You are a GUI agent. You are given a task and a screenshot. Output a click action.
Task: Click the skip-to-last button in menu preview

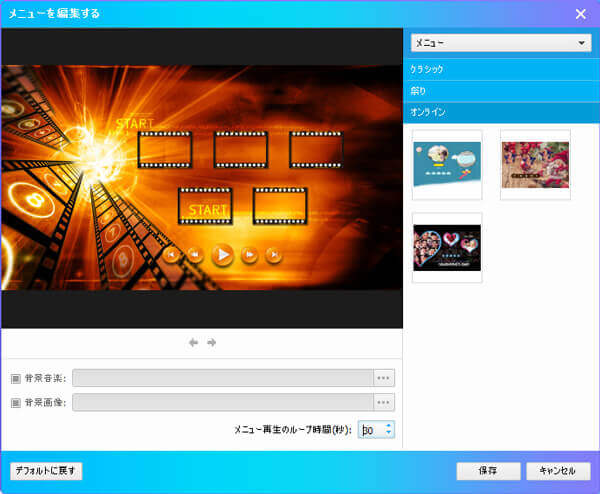[x=274, y=254]
